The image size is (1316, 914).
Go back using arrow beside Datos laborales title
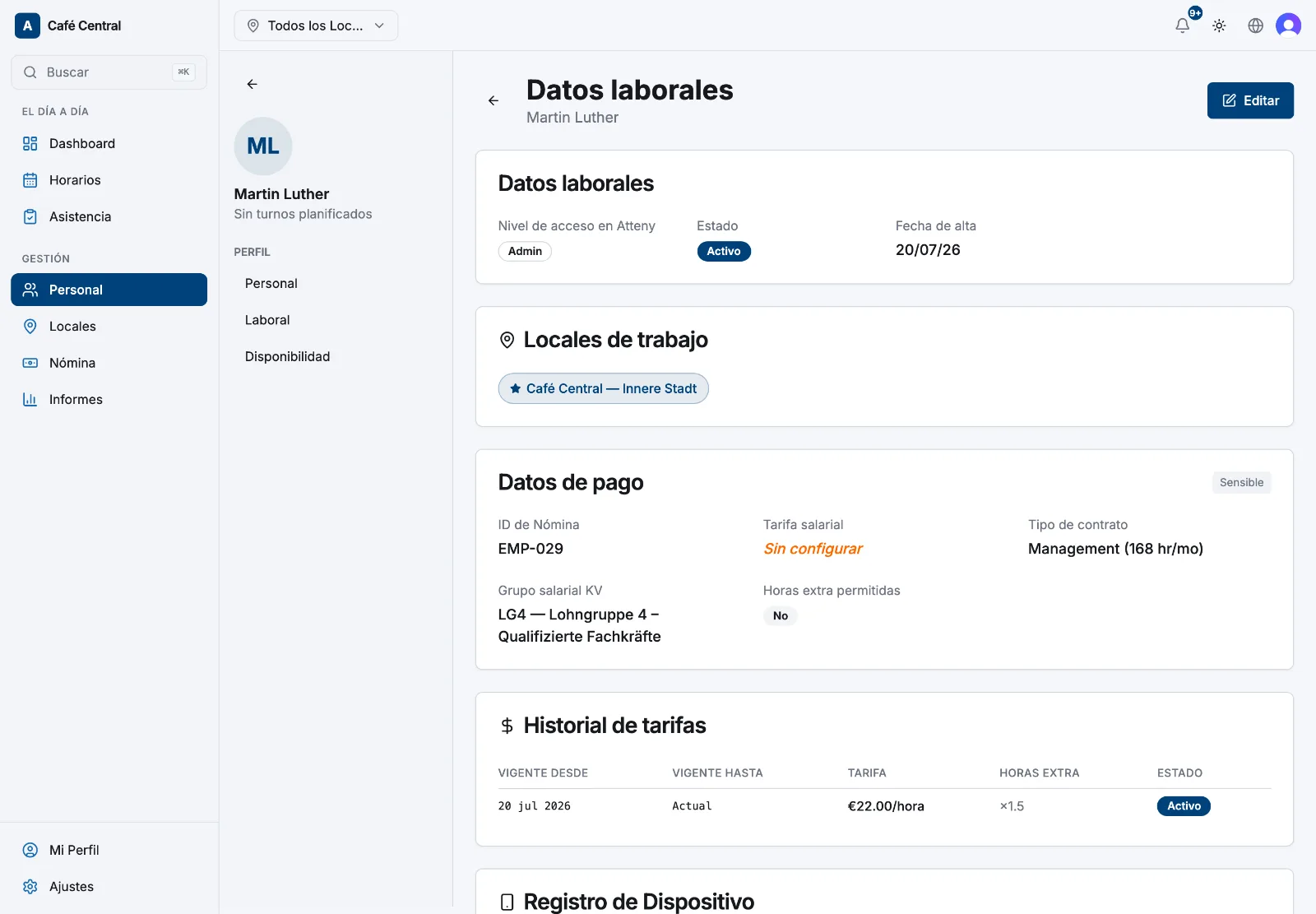[x=493, y=100]
